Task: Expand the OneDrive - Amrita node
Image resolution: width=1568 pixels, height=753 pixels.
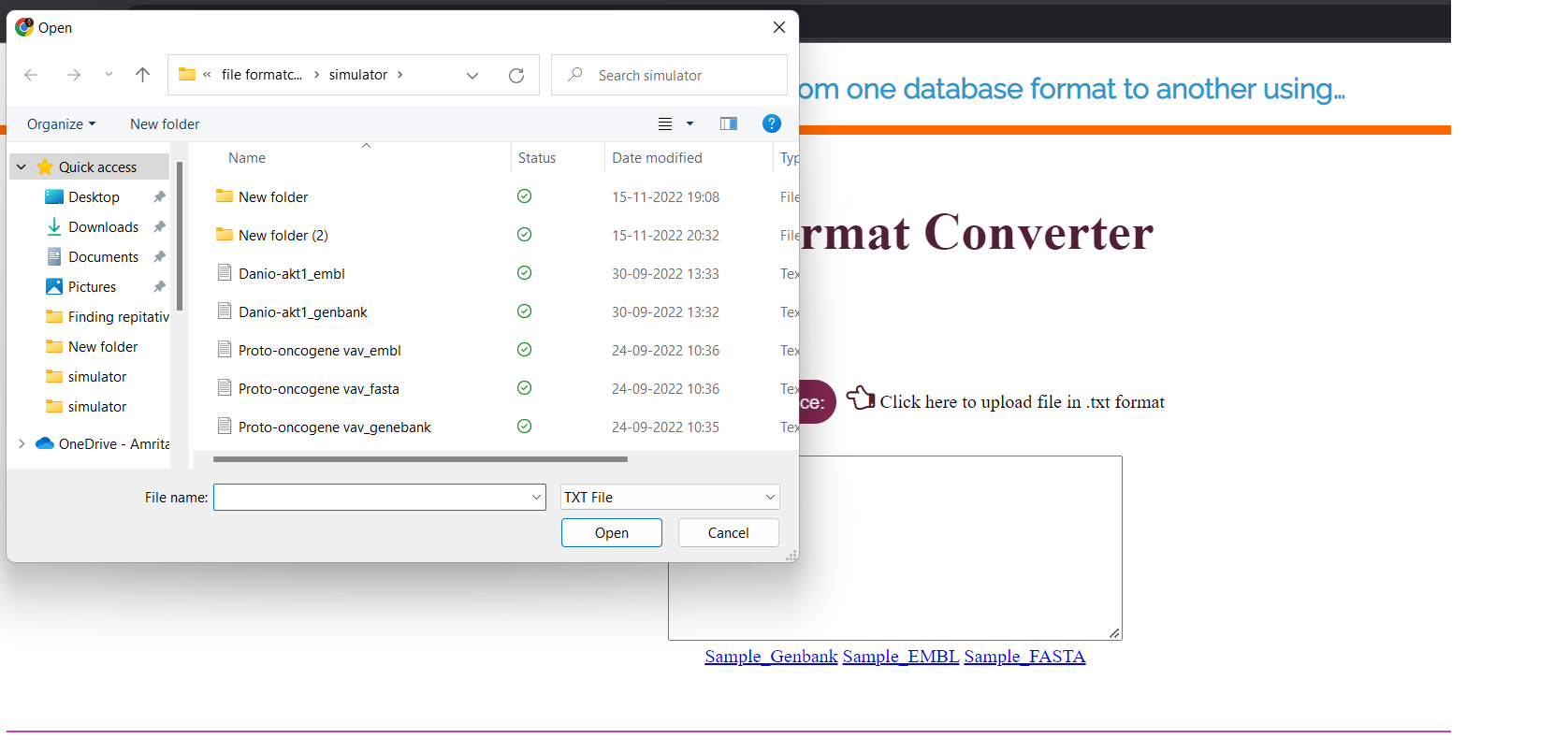Action: [22, 443]
